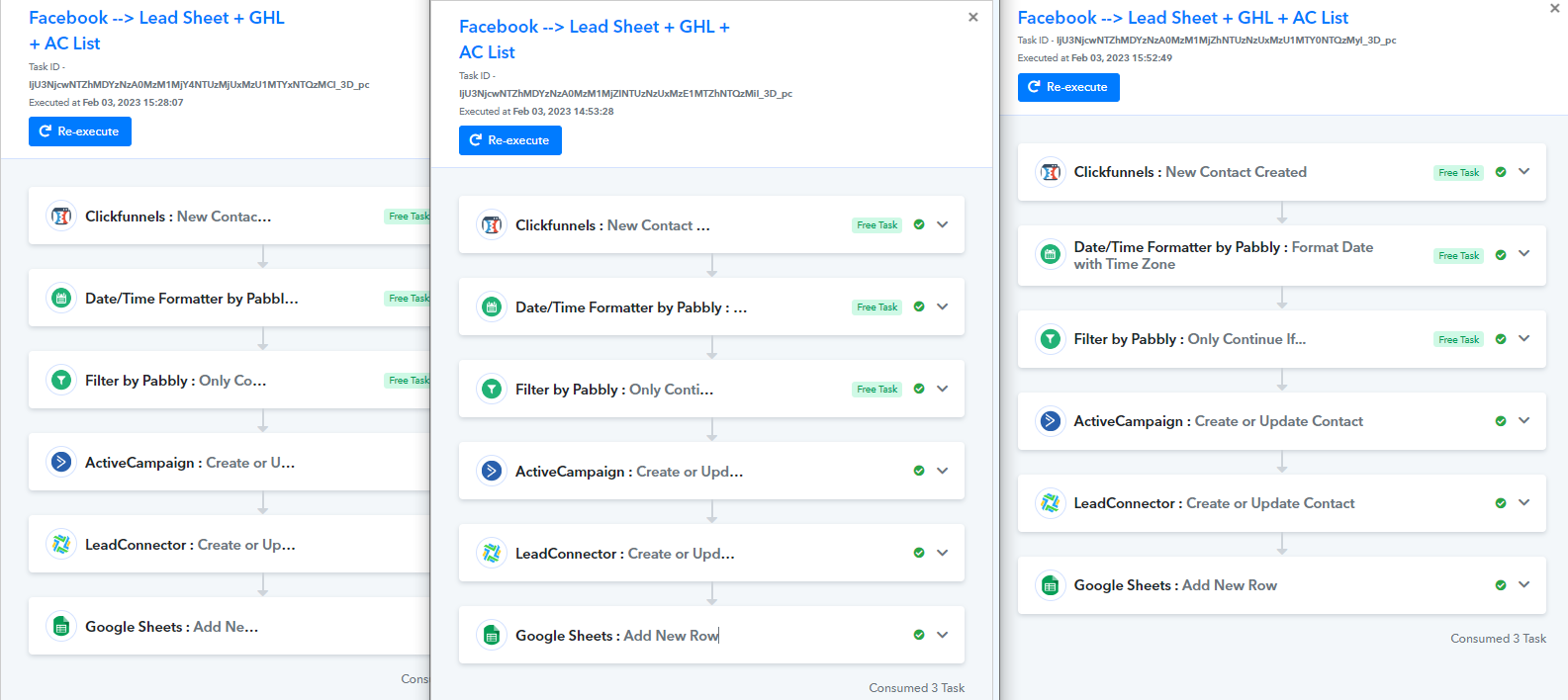
Task: Click ActiveCampaign icon in middle panel
Action: [492, 471]
